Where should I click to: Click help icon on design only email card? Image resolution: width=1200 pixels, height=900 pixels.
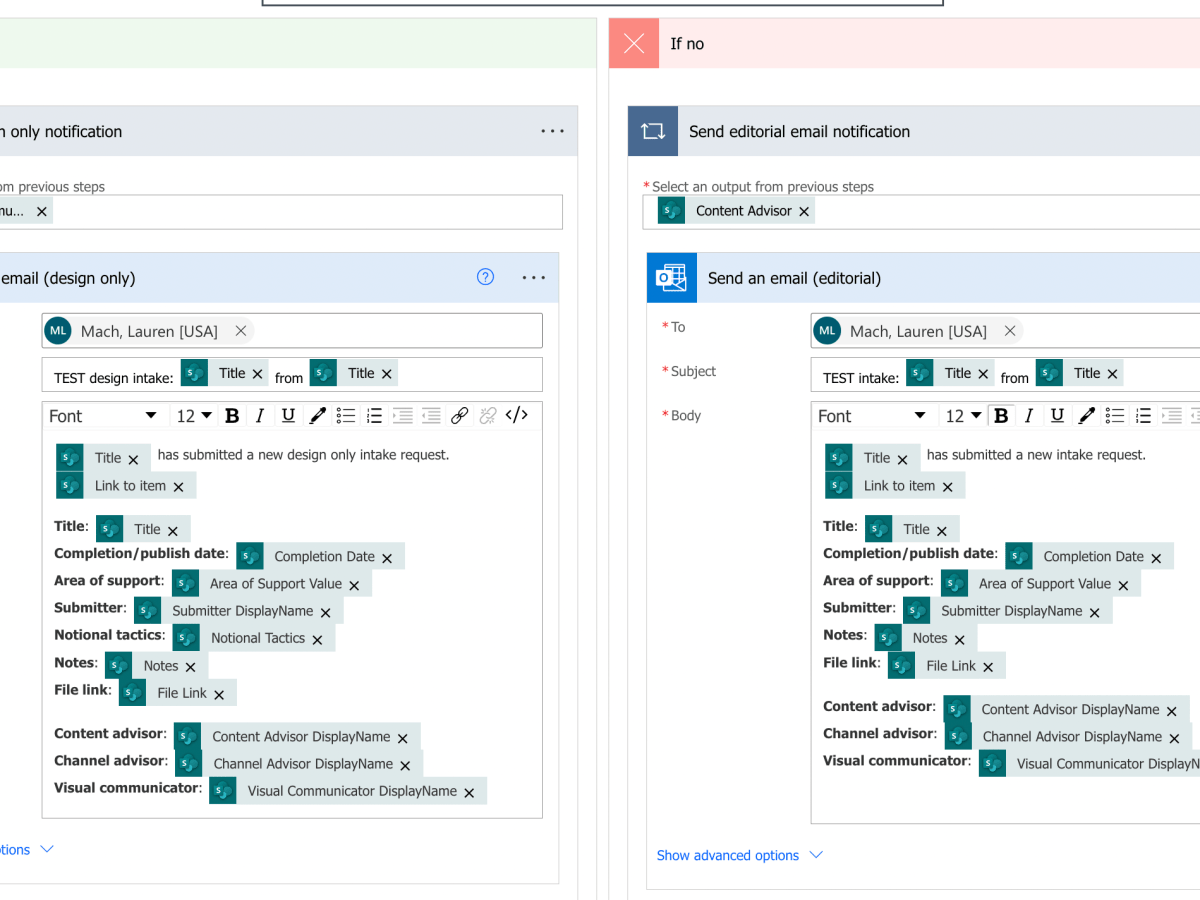pos(485,278)
